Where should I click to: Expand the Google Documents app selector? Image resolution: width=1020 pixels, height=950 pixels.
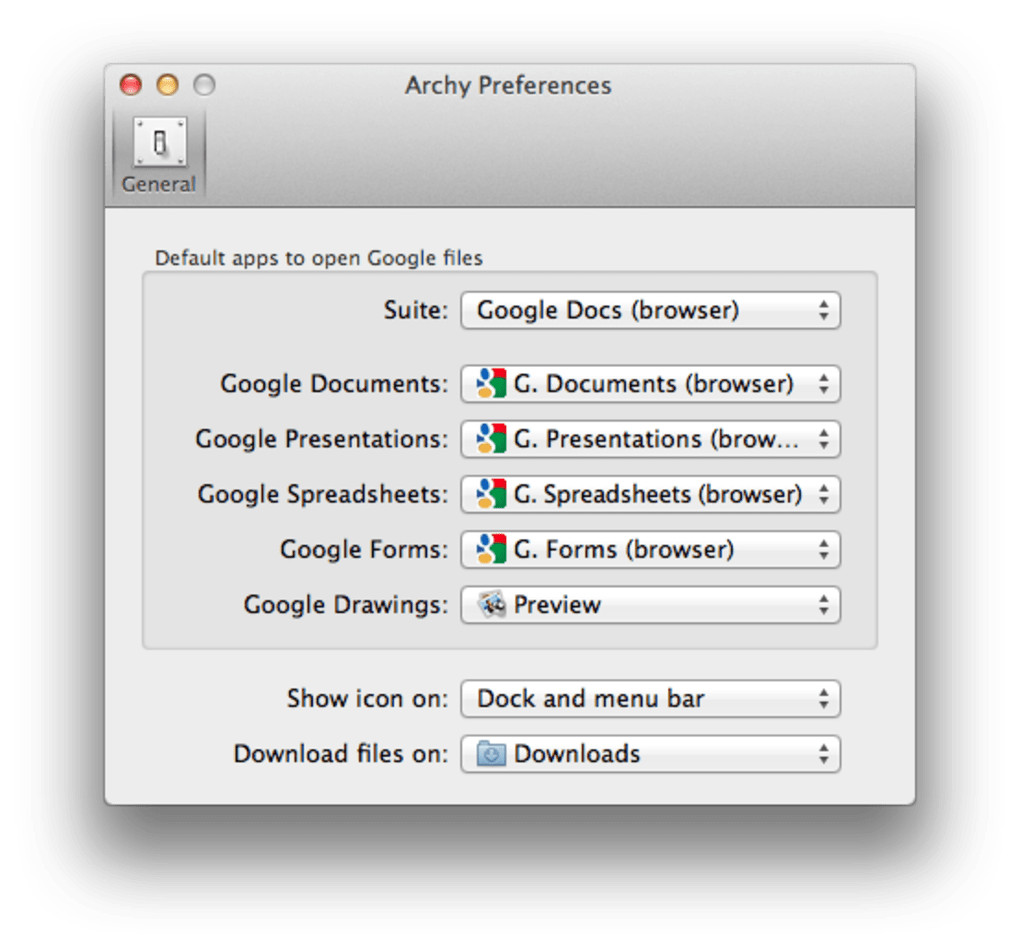pyautogui.click(x=650, y=384)
